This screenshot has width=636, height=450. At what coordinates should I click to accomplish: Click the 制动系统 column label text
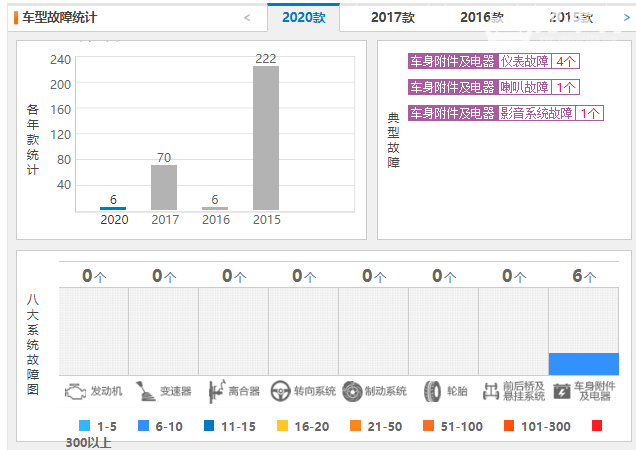(385, 391)
